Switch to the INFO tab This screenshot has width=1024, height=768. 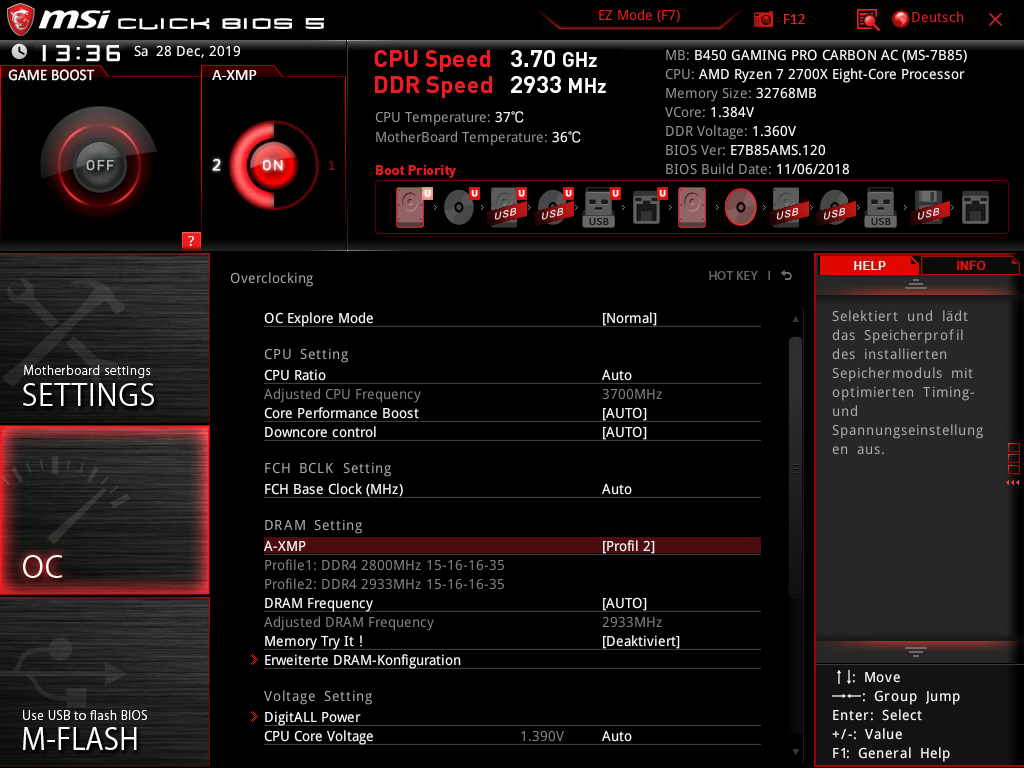[x=970, y=266]
